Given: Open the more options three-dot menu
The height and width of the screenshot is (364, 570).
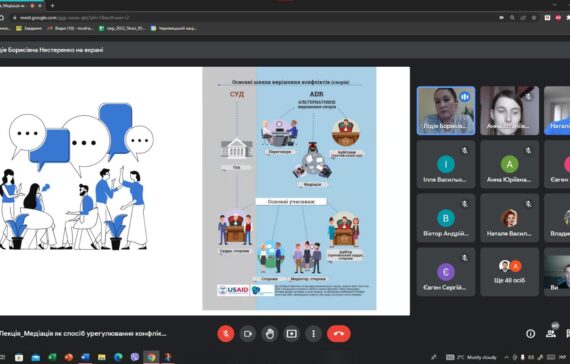Looking at the screenshot, I should click(313, 333).
